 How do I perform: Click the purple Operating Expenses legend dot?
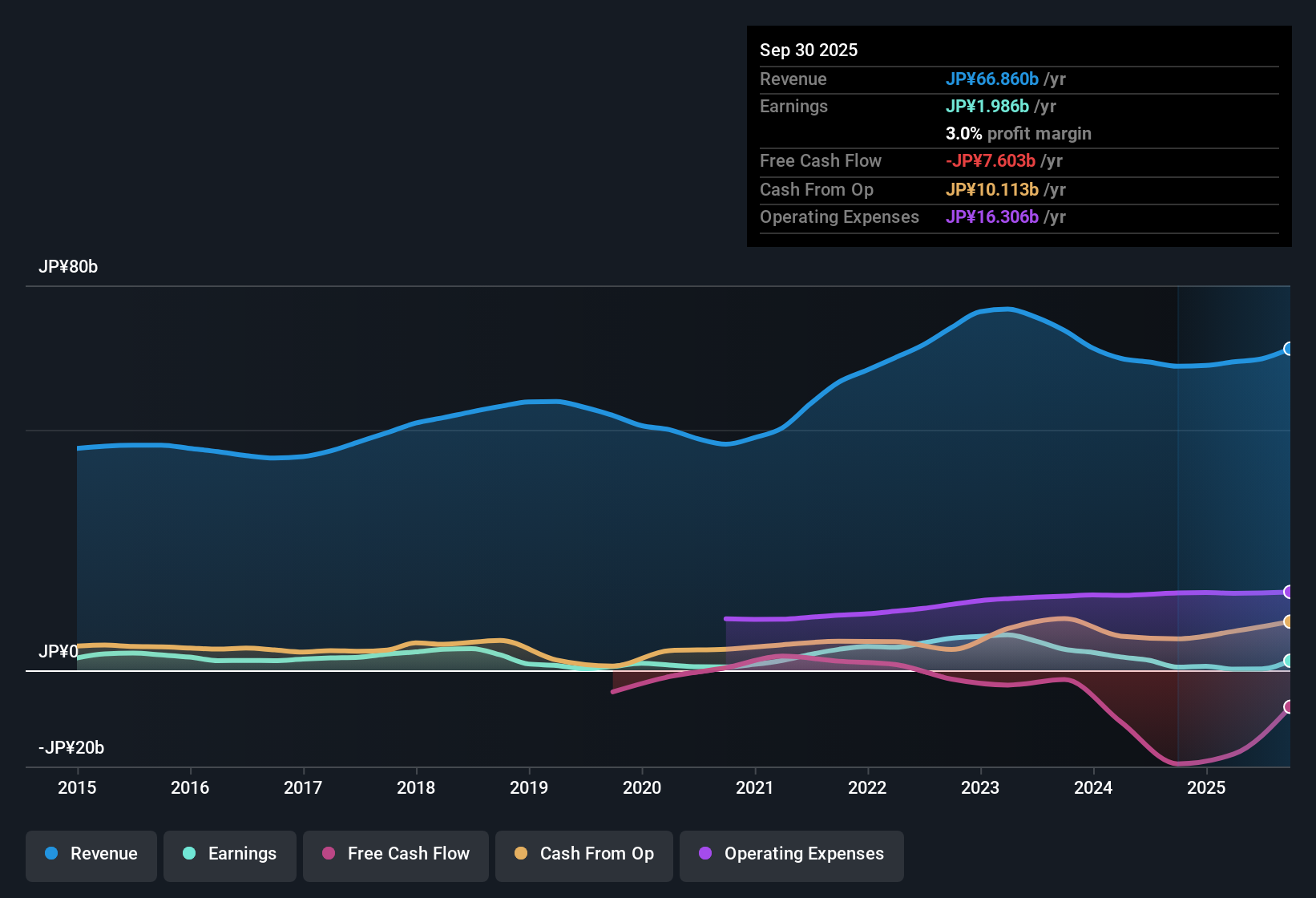click(x=704, y=854)
